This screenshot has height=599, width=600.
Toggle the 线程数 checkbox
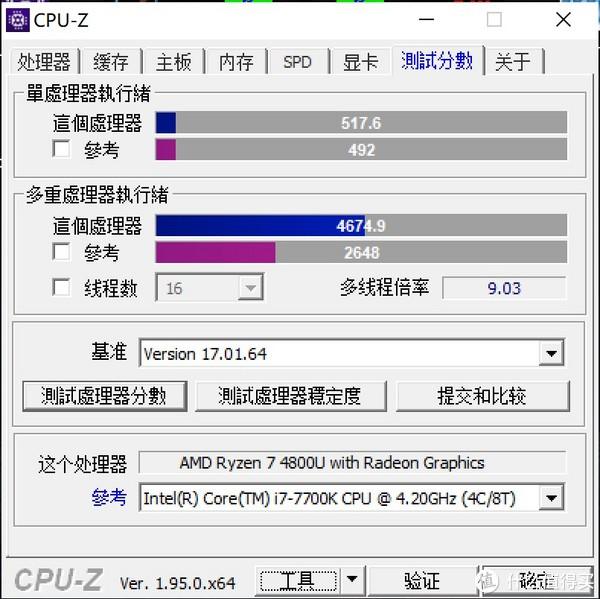[61, 287]
